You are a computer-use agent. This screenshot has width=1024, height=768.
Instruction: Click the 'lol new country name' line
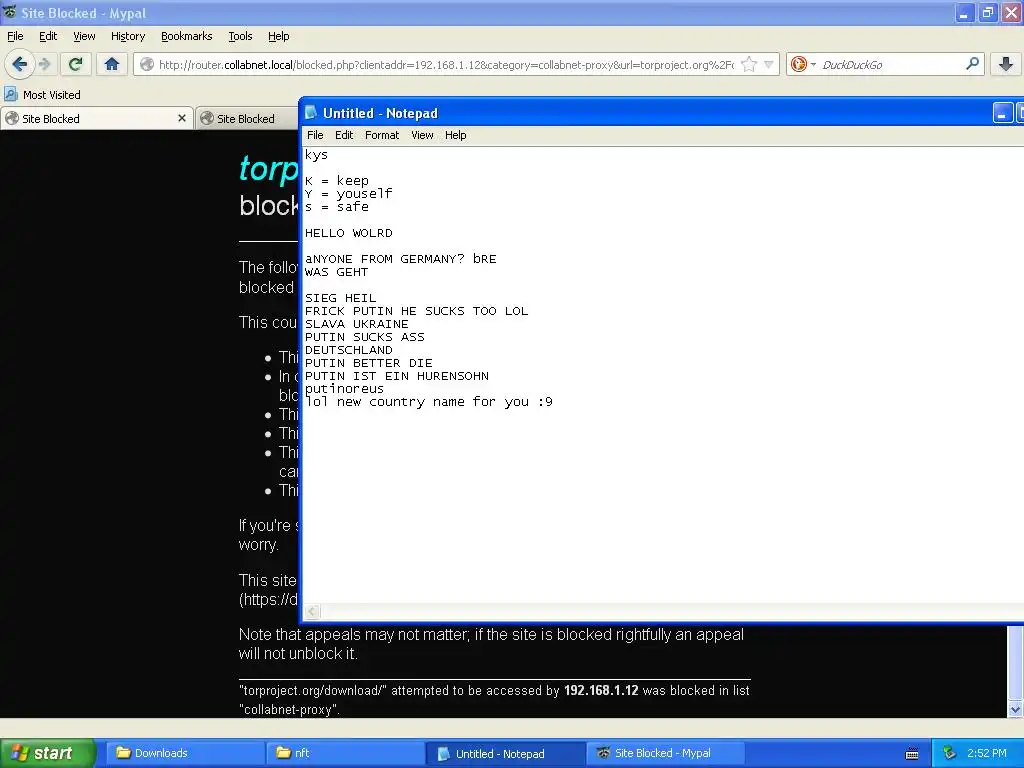428,402
